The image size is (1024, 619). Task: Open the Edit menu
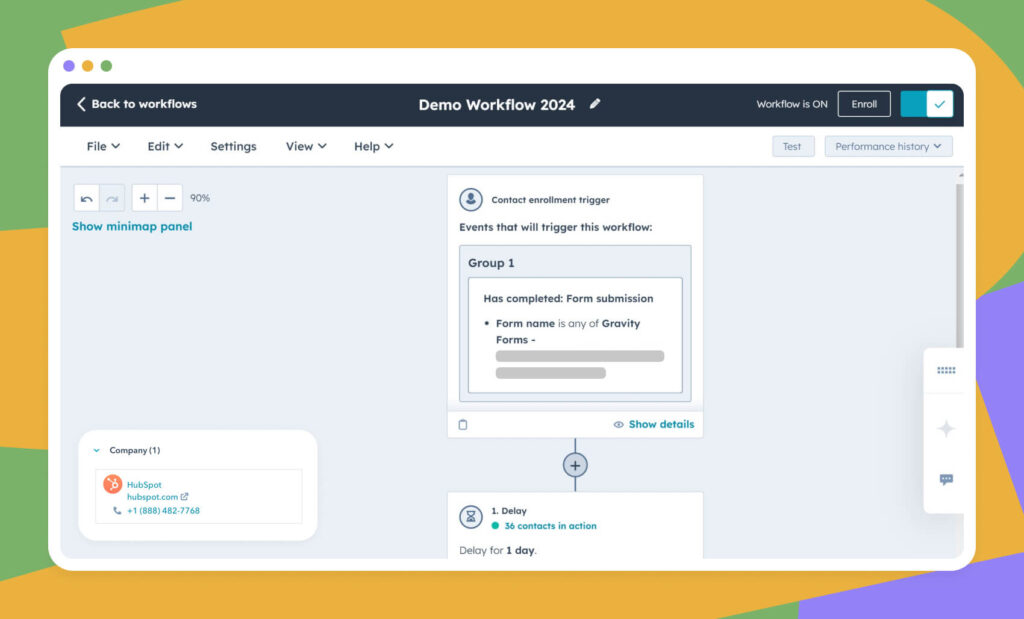tap(165, 146)
